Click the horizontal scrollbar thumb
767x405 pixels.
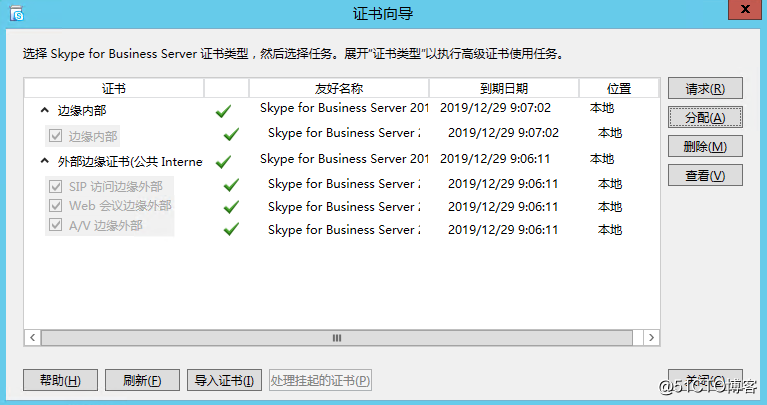click(337, 338)
